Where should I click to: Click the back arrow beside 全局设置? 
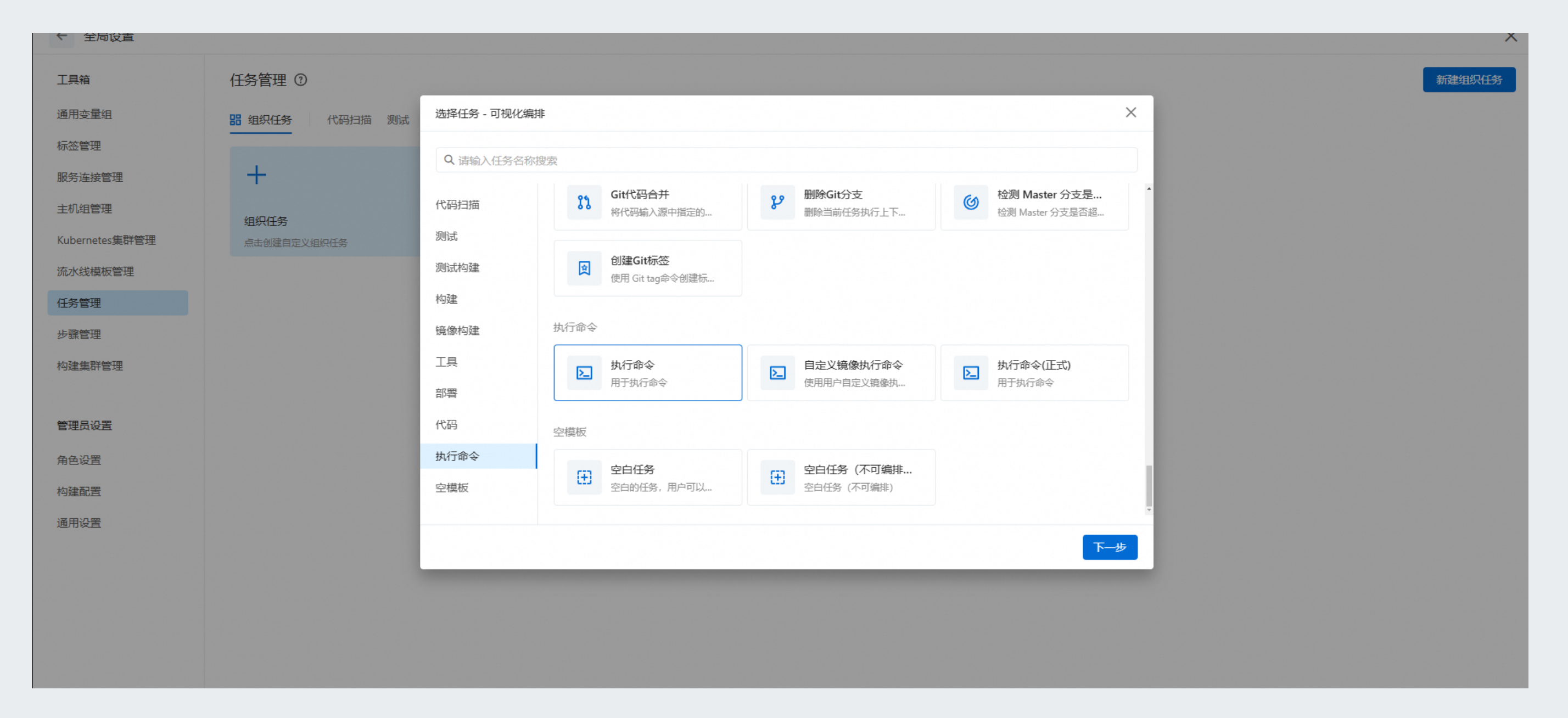pos(61,37)
